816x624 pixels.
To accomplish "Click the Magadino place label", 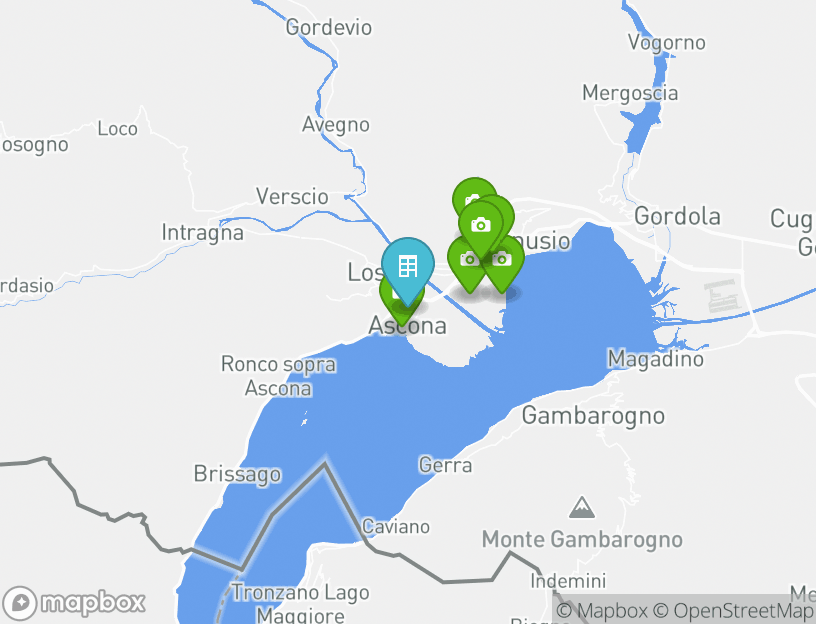I will (x=656, y=359).
